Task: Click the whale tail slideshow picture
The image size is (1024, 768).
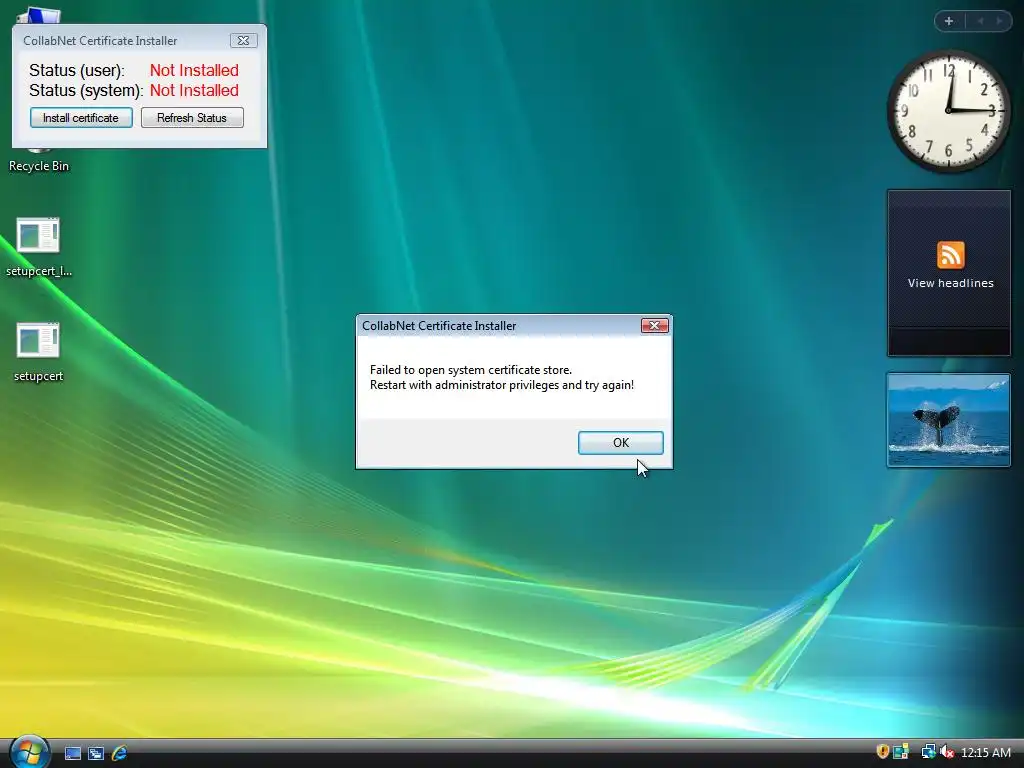Action: coord(948,420)
